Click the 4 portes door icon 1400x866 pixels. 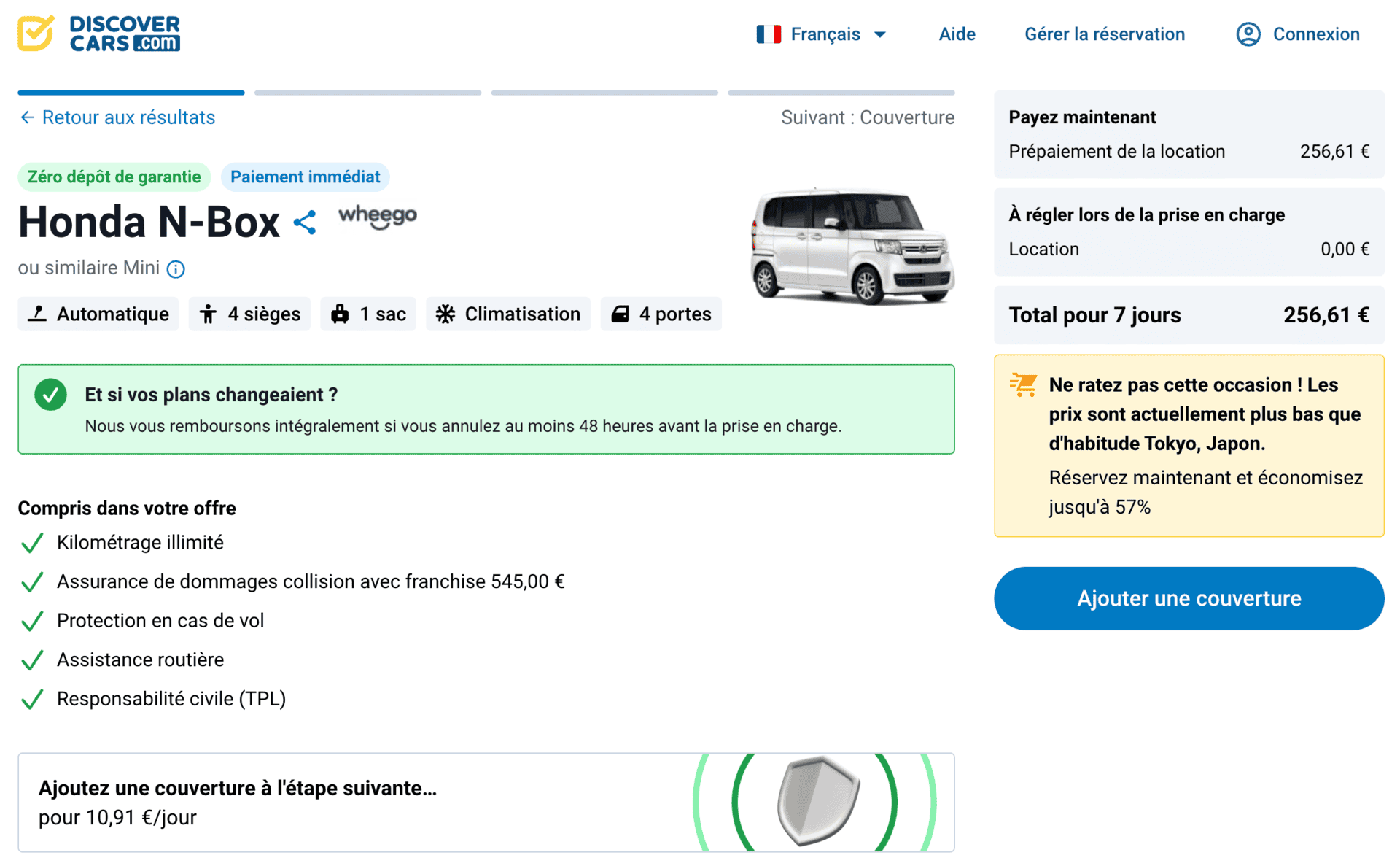point(621,314)
